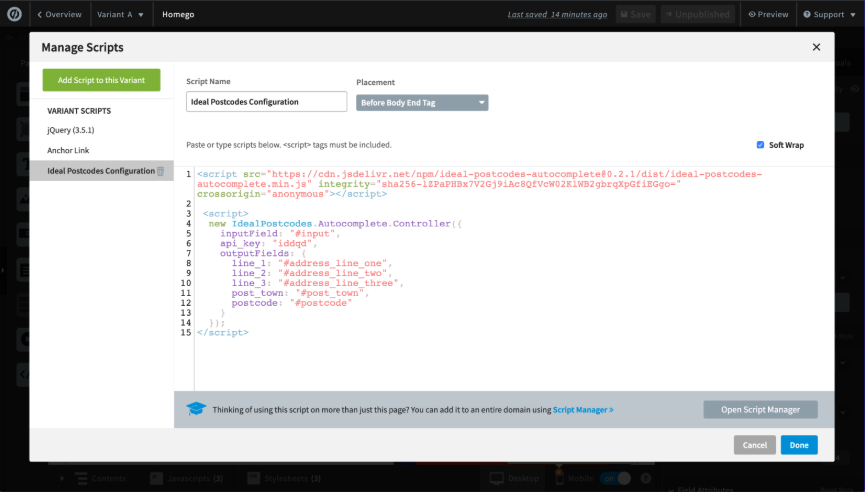
Task: Close the Manage Scripts dialog
Action: 816,47
